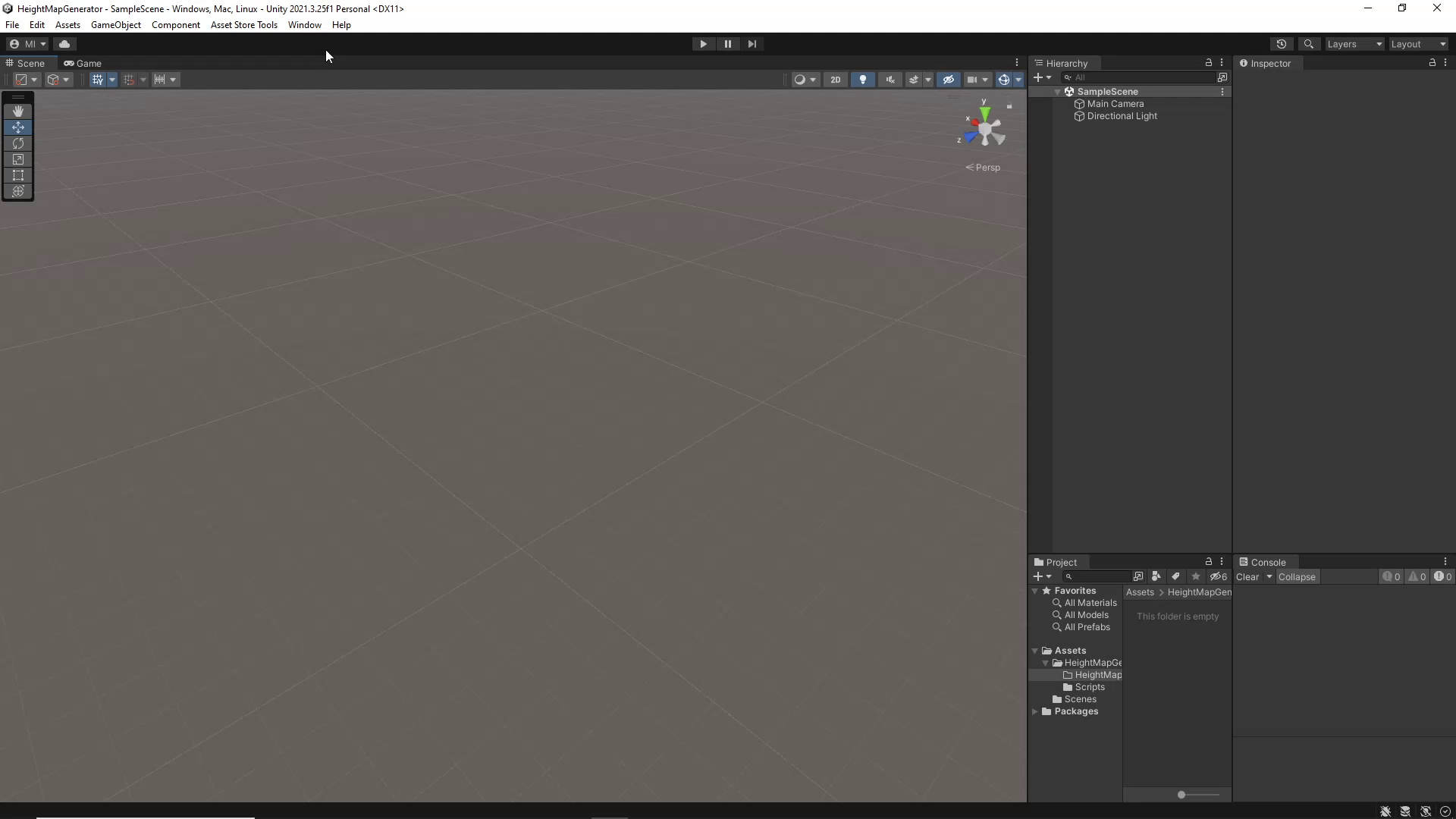Collapse SampleScene in Hierarchy

[1058, 92]
